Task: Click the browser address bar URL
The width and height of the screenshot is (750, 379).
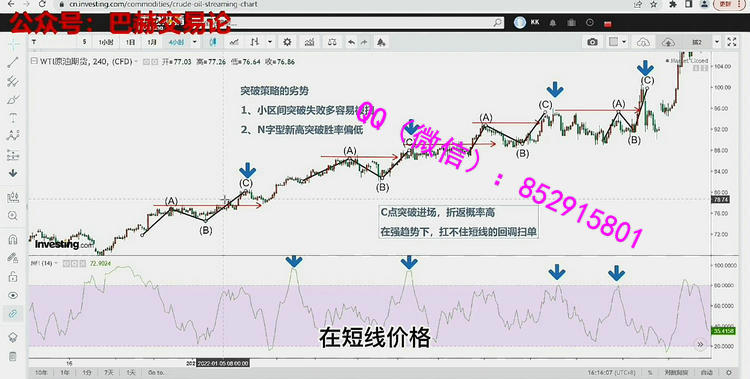Action: pyautogui.click(x=163, y=4)
